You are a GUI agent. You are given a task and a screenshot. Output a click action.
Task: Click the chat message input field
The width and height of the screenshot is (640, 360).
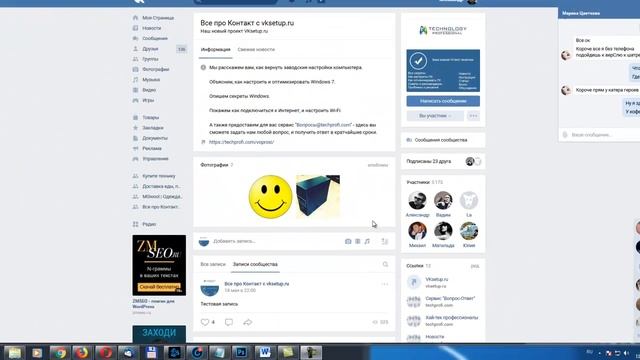click(x=602, y=135)
